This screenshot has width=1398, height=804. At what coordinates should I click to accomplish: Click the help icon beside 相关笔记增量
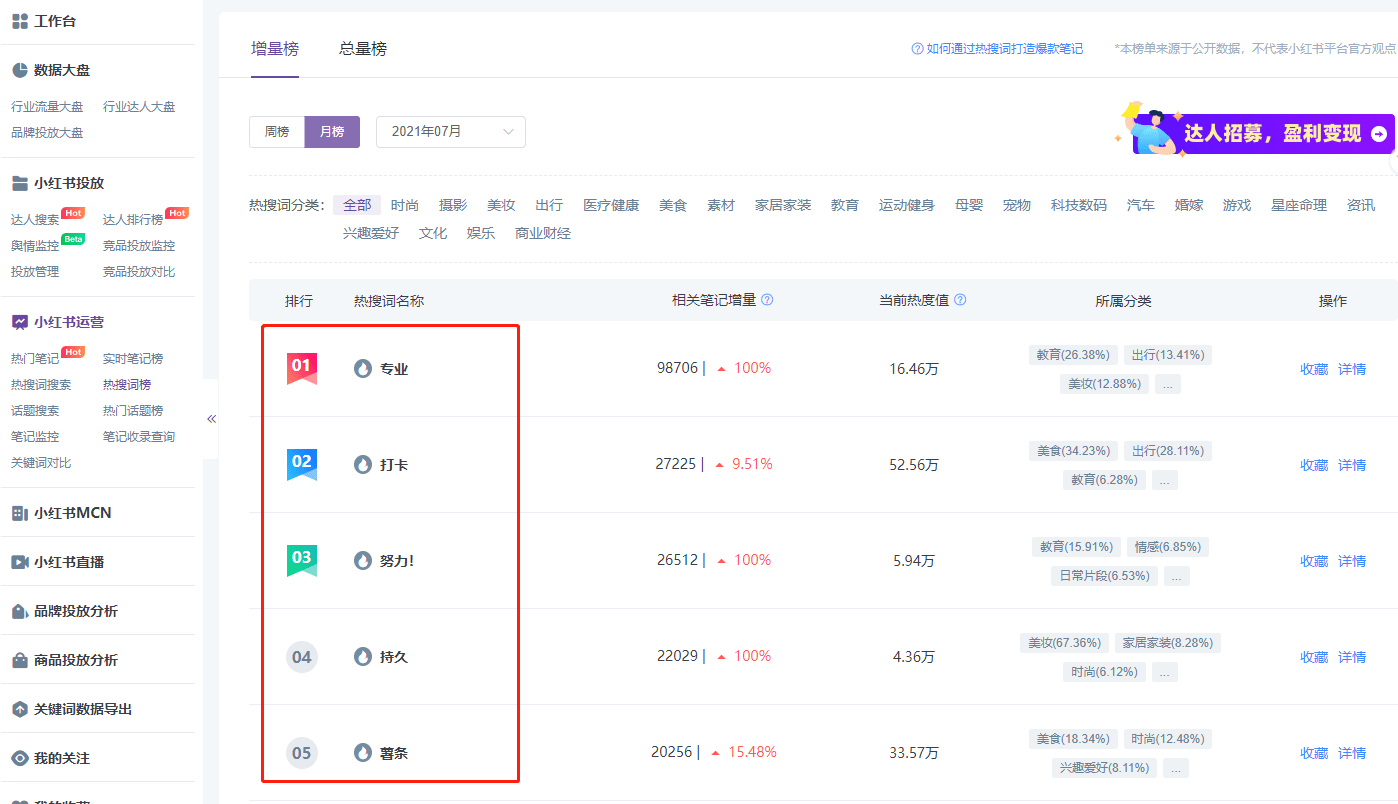767,300
